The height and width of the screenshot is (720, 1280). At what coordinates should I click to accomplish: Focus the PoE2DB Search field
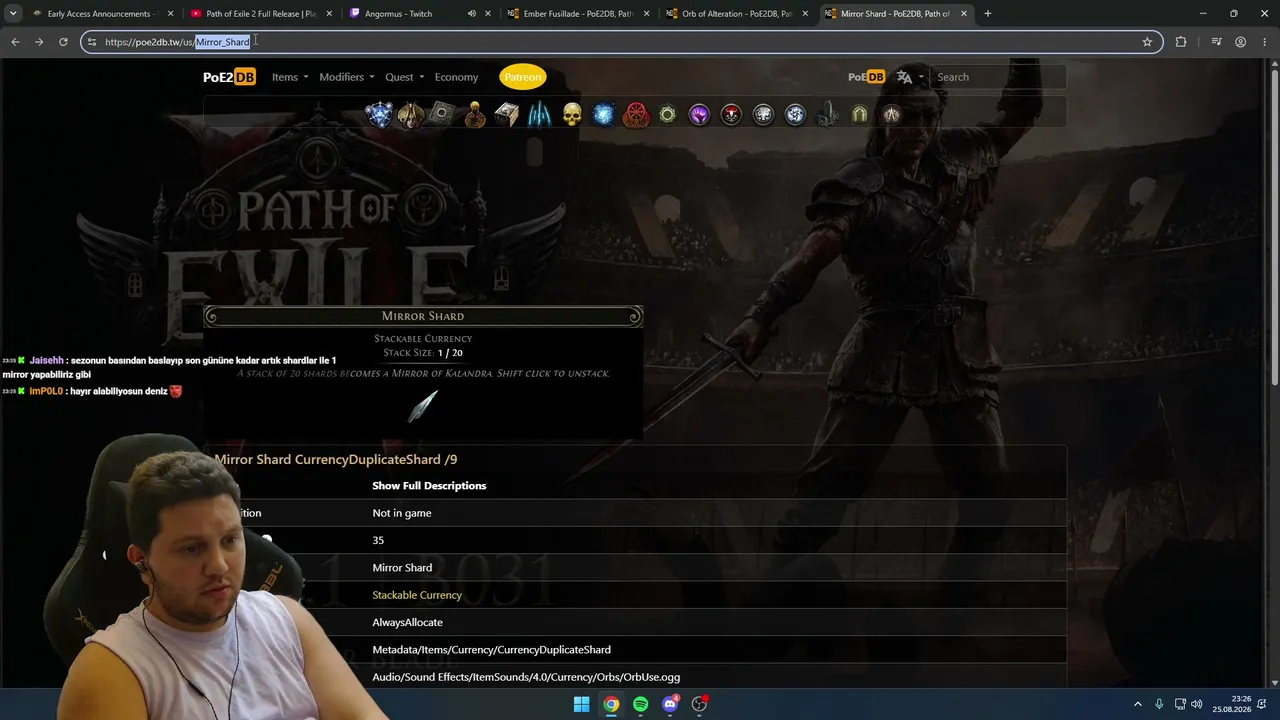tap(998, 77)
